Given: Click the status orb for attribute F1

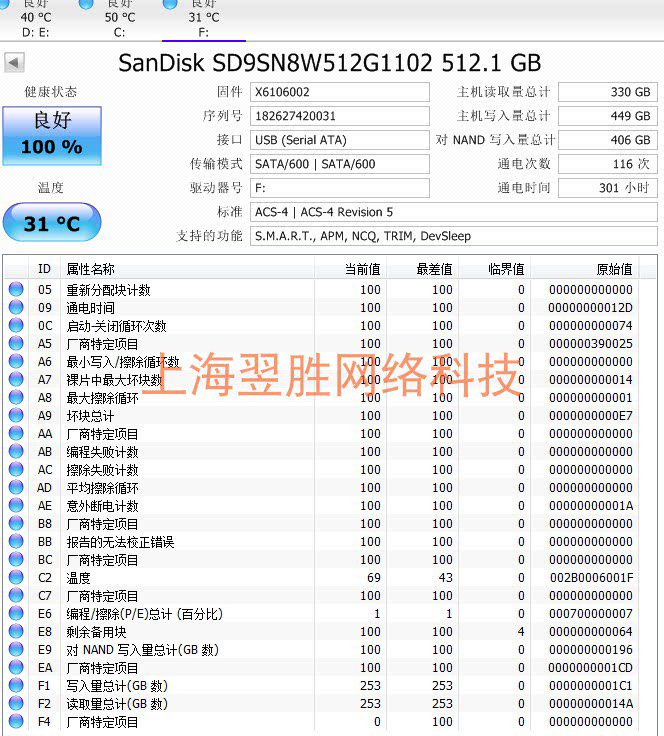Looking at the screenshot, I should pos(16,685).
